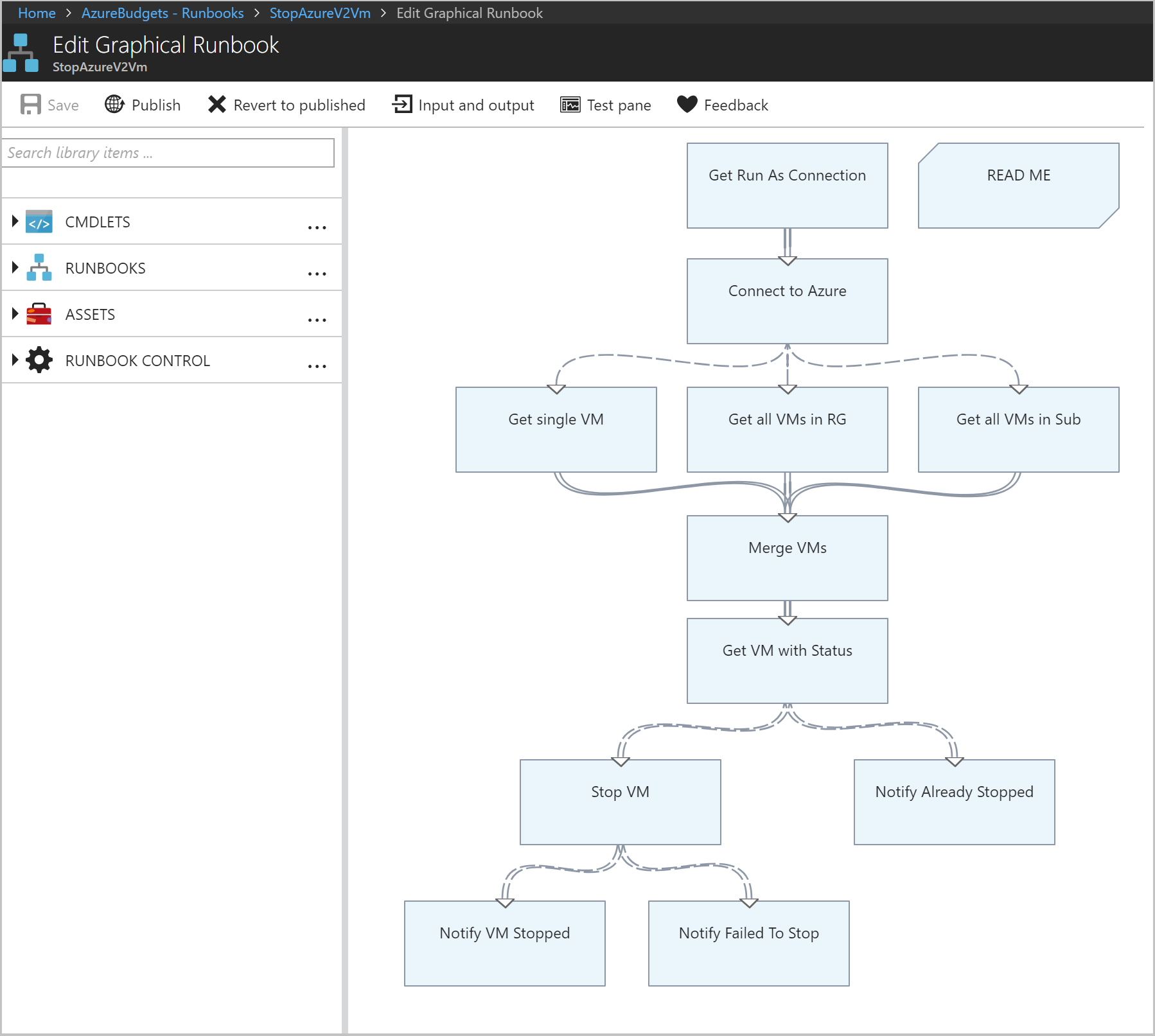This screenshot has width=1155, height=1036.
Task: Click the Save floppy disk icon
Action: 30,105
